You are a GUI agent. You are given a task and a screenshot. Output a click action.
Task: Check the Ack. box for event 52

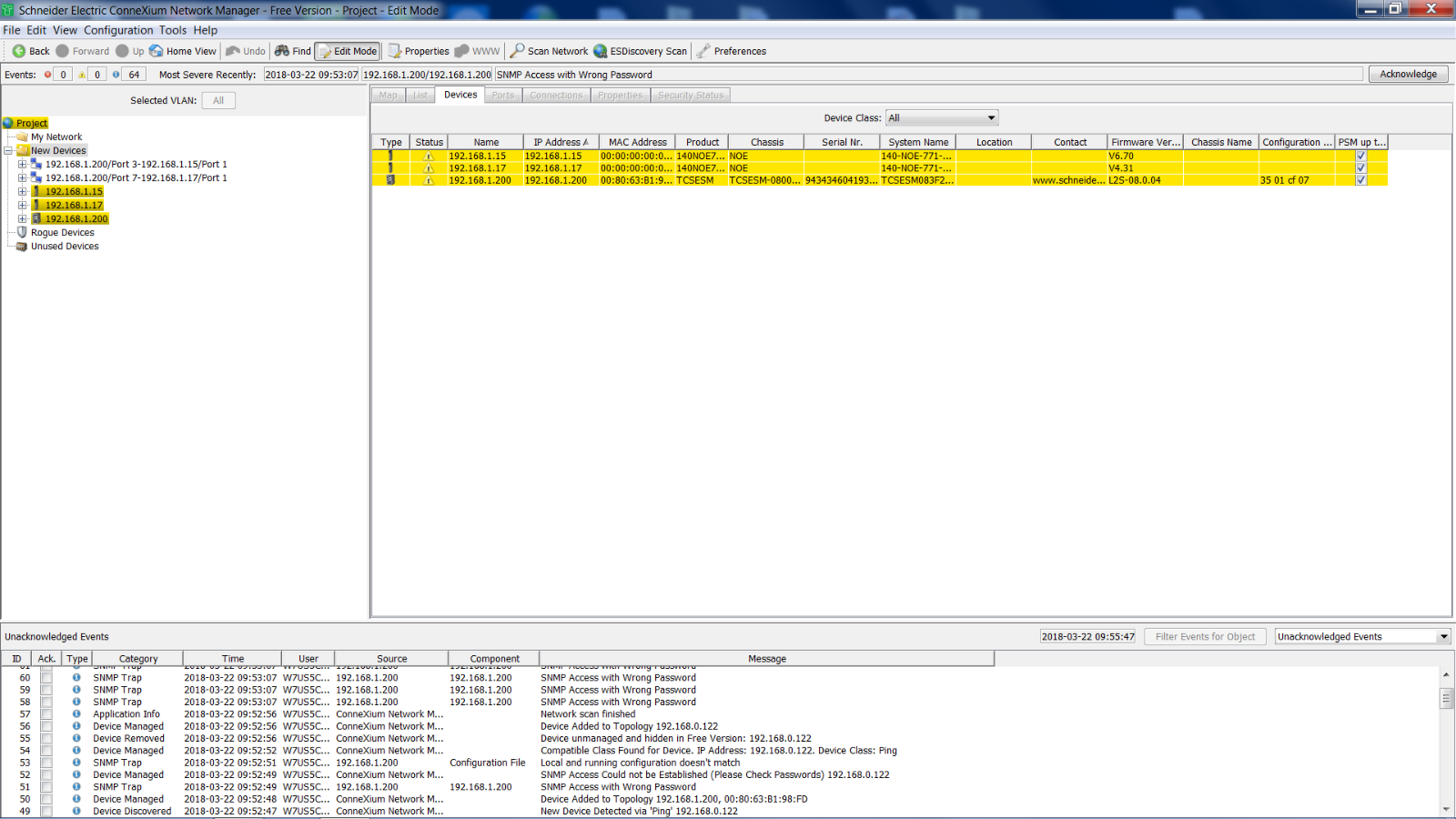pos(46,775)
